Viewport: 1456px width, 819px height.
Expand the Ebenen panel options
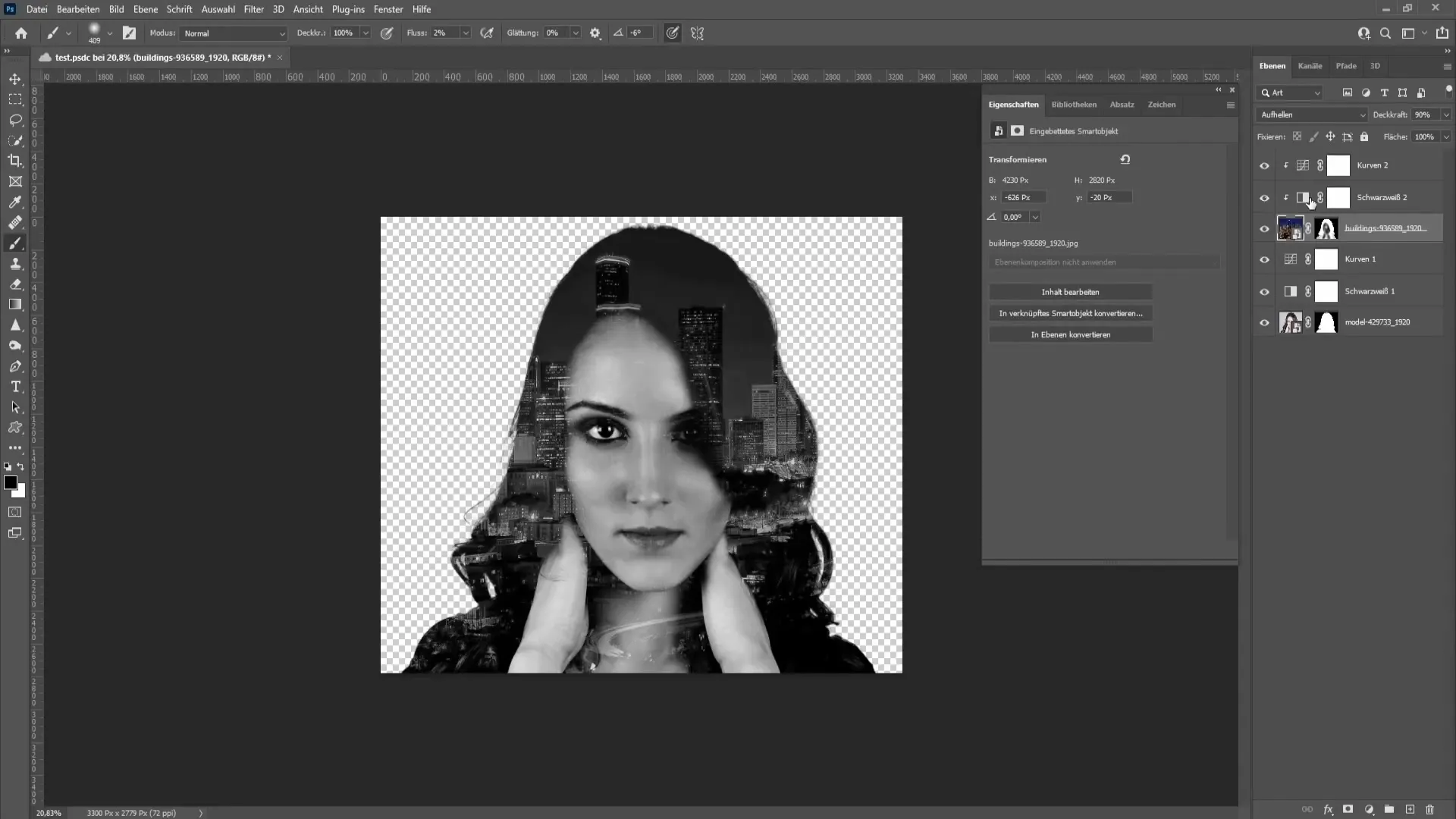pyautogui.click(x=1443, y=65)
